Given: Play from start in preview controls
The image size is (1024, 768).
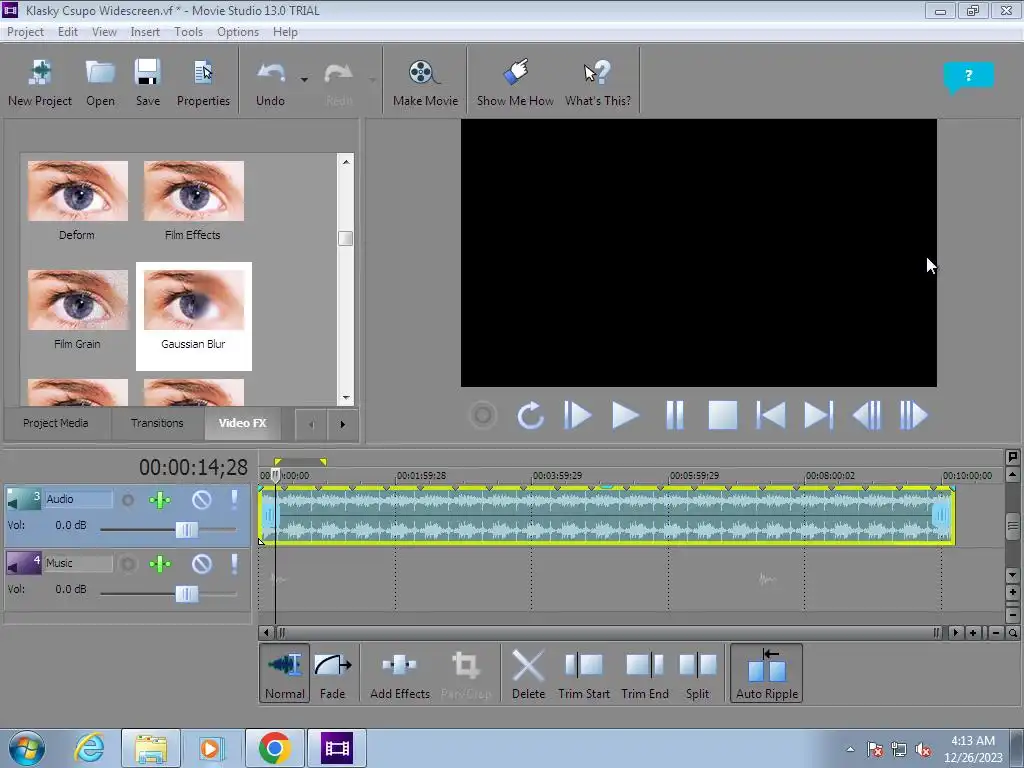Looking at the screenshot, I should tap(577, 415).
